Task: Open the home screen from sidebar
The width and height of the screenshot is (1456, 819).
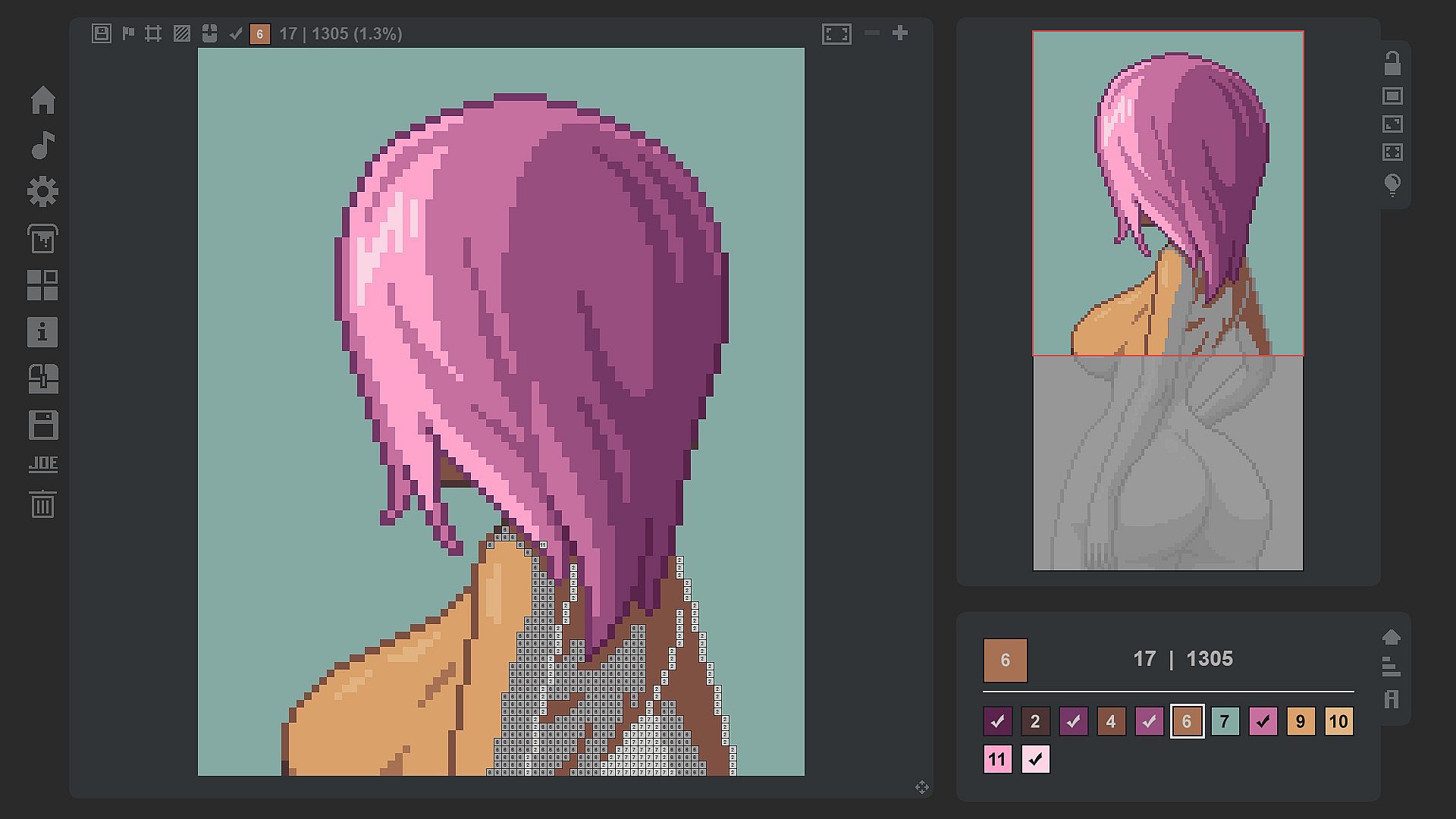Action: [43, 99]
